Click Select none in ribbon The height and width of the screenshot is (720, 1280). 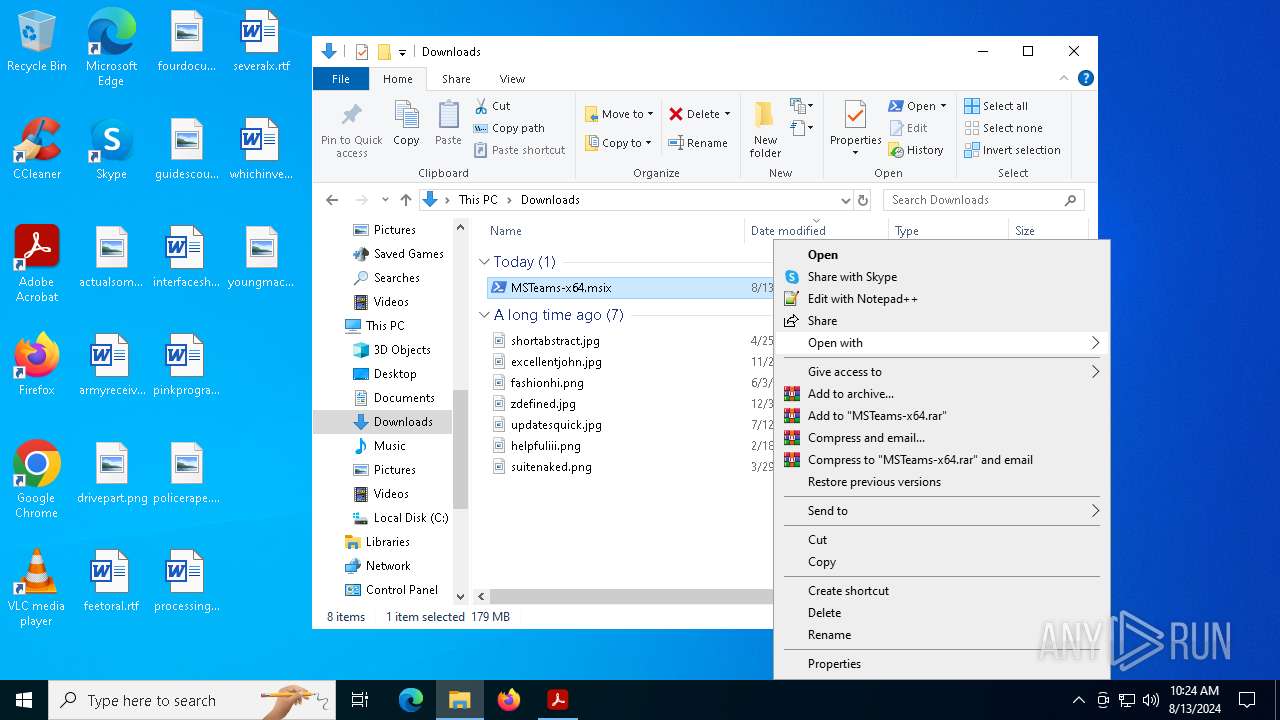[x=1003, y=128]
